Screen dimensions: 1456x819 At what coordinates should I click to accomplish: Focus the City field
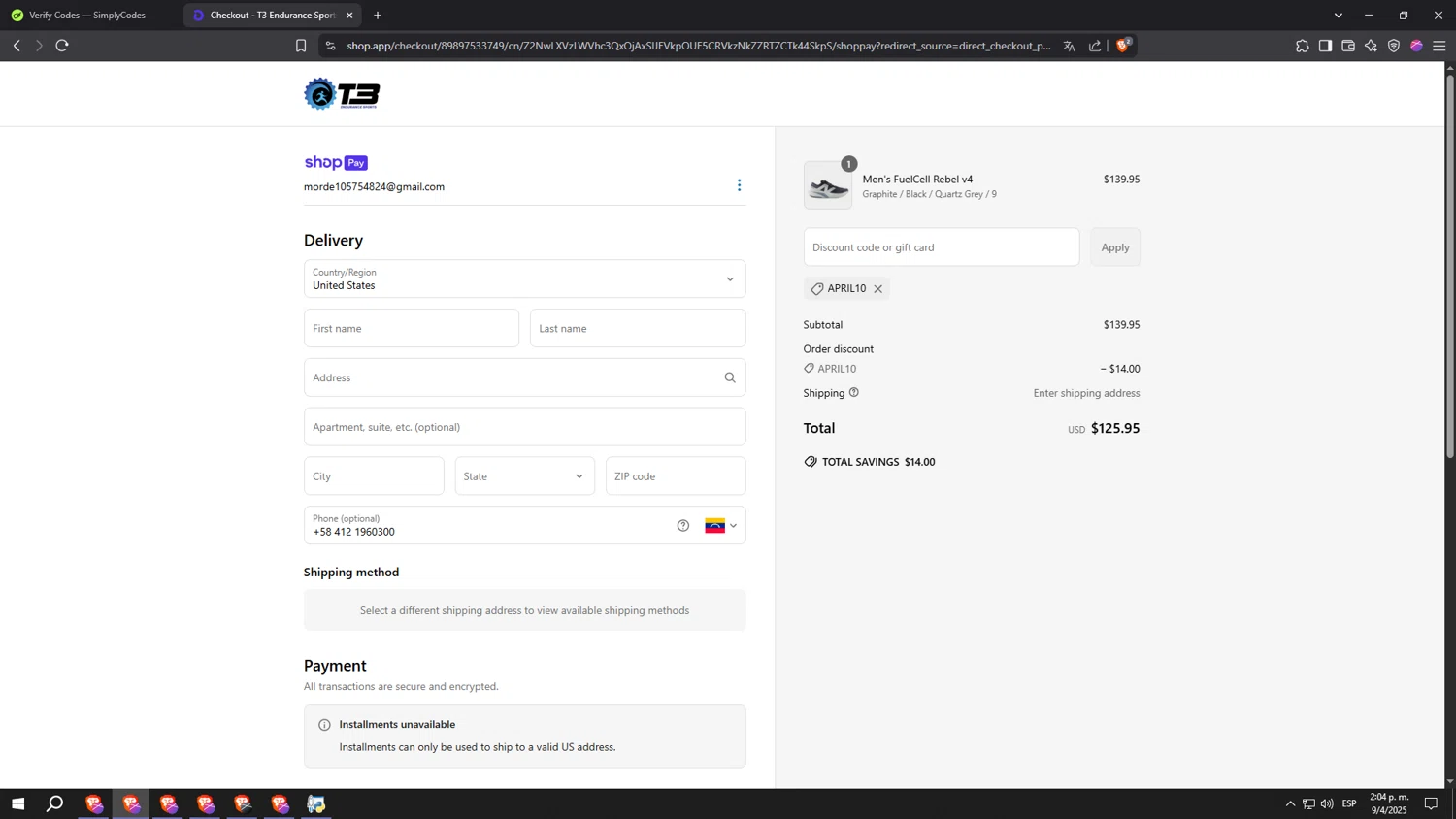[374, 476]
